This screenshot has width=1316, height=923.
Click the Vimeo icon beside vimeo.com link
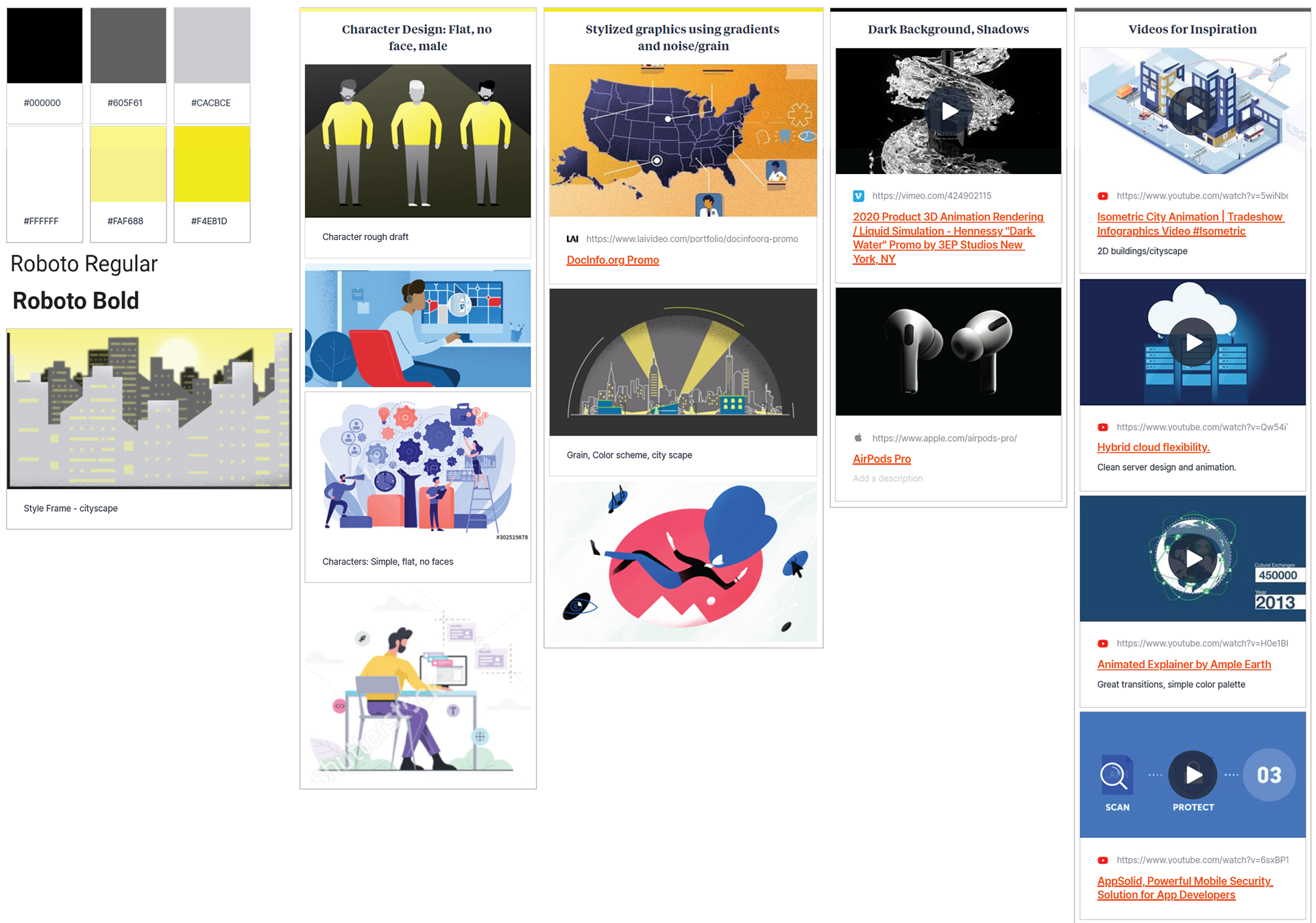[858, 196]
